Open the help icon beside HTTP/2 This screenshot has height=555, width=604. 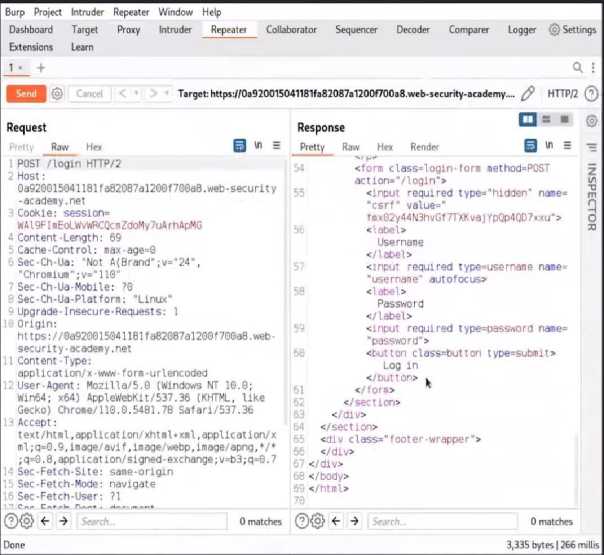point(590,93)
